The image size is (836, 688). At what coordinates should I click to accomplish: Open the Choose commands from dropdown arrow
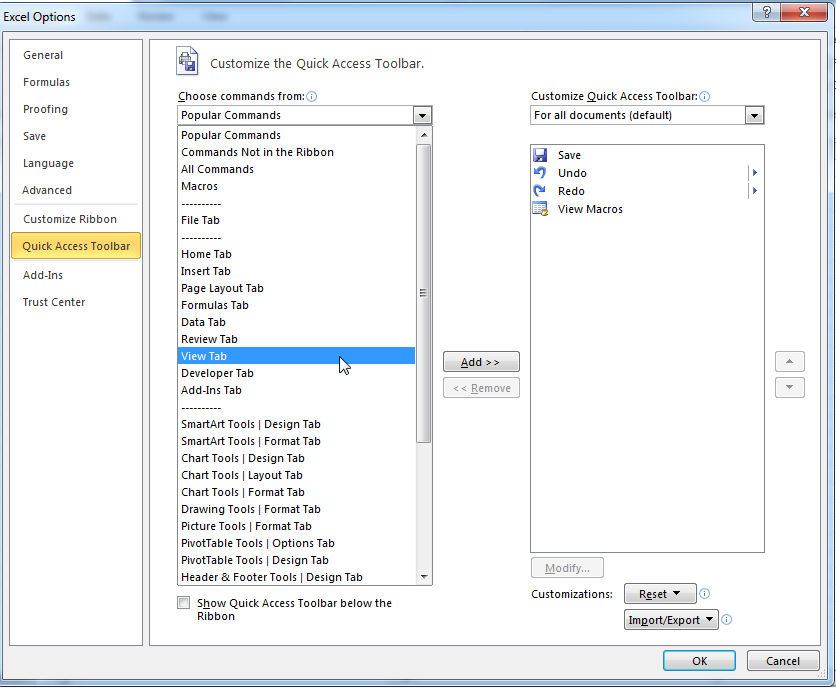point(422,115)
